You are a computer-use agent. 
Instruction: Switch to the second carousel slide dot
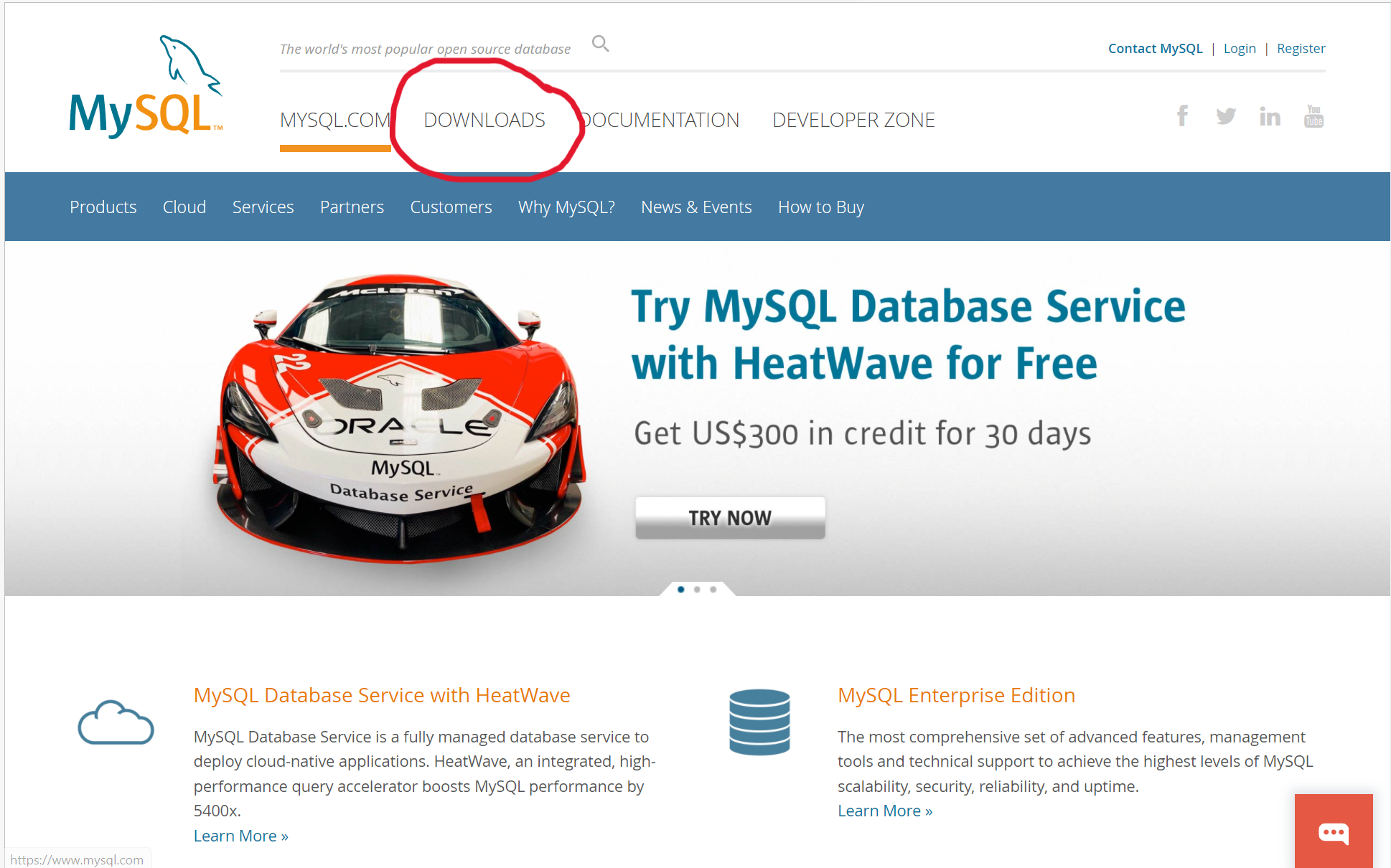pos(697,590)
